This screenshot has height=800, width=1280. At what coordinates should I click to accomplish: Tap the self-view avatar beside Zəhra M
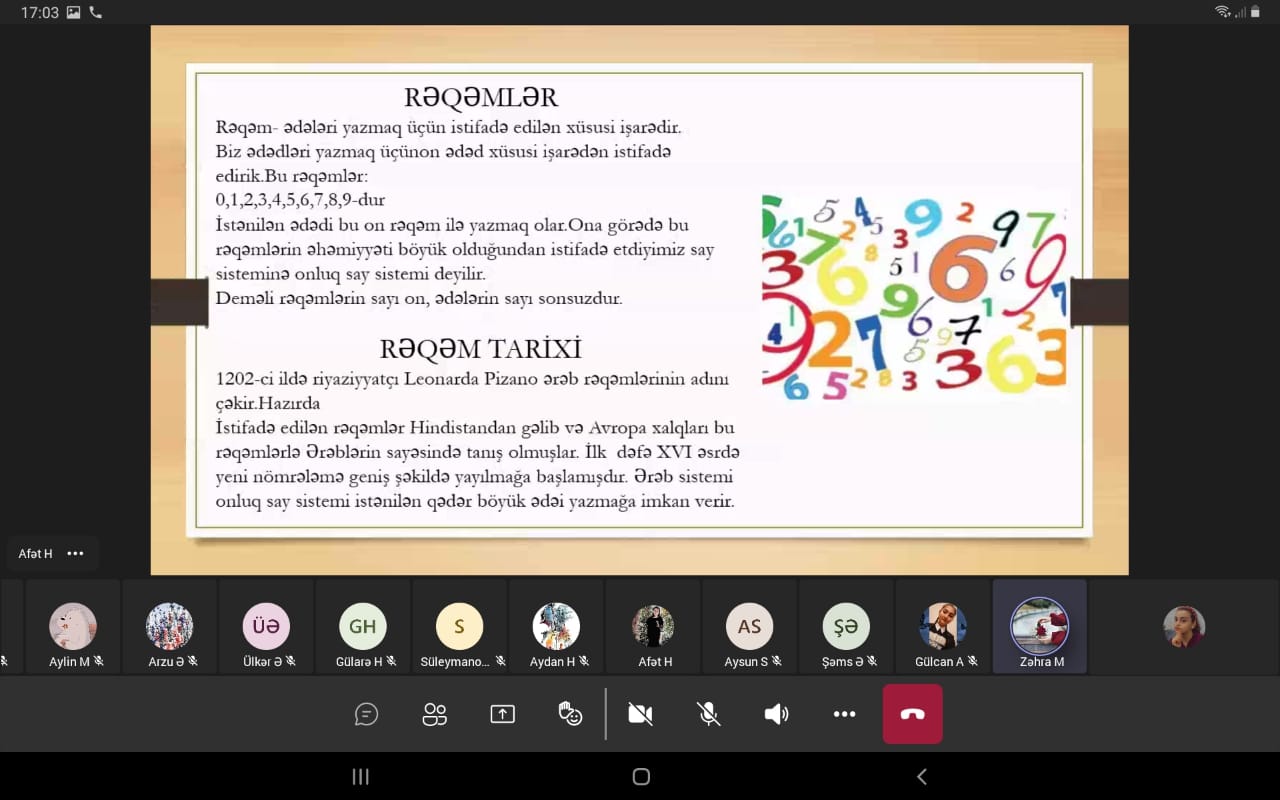point(1184,627)
